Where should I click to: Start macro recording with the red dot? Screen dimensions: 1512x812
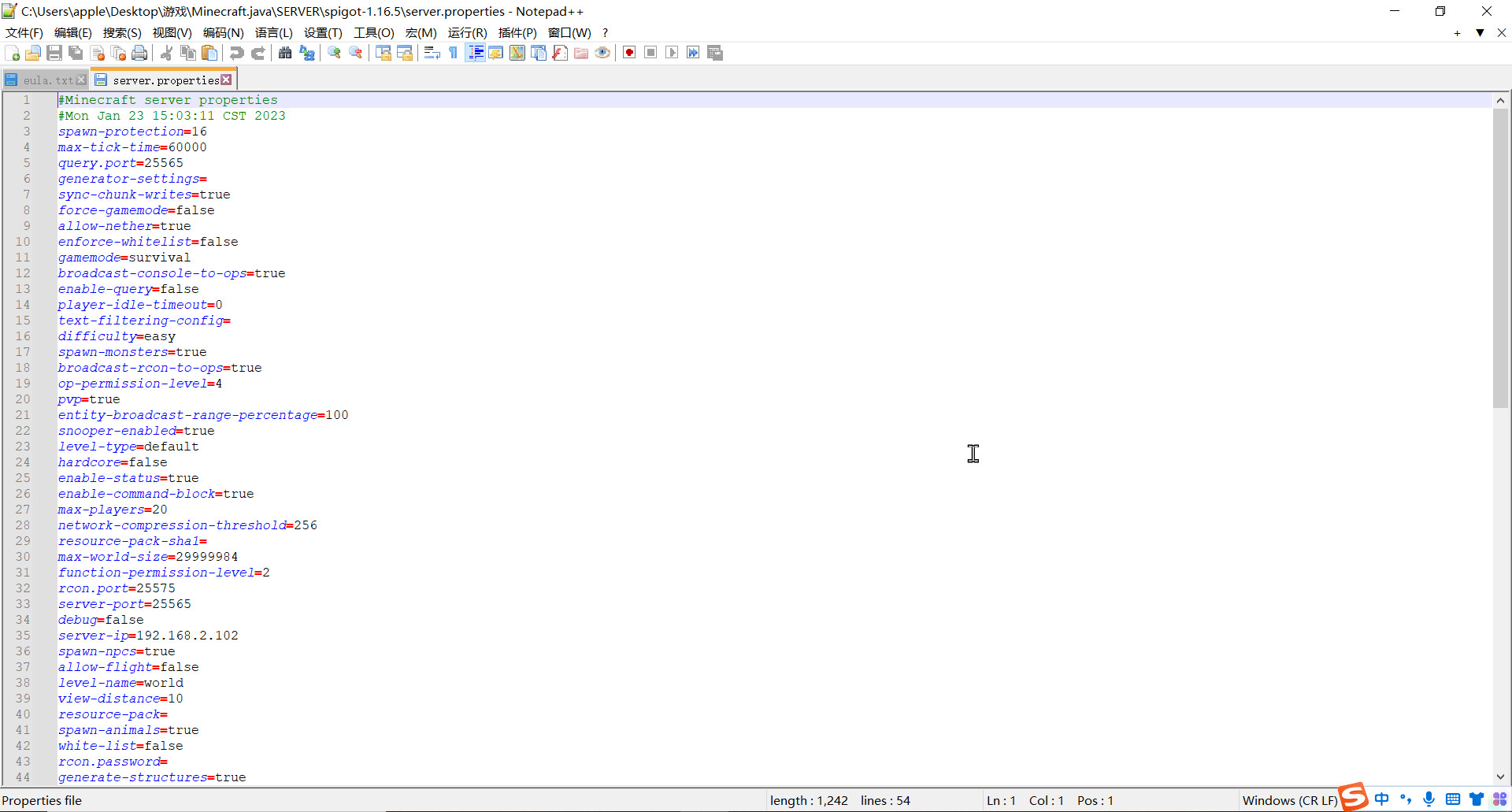[629, 53]
